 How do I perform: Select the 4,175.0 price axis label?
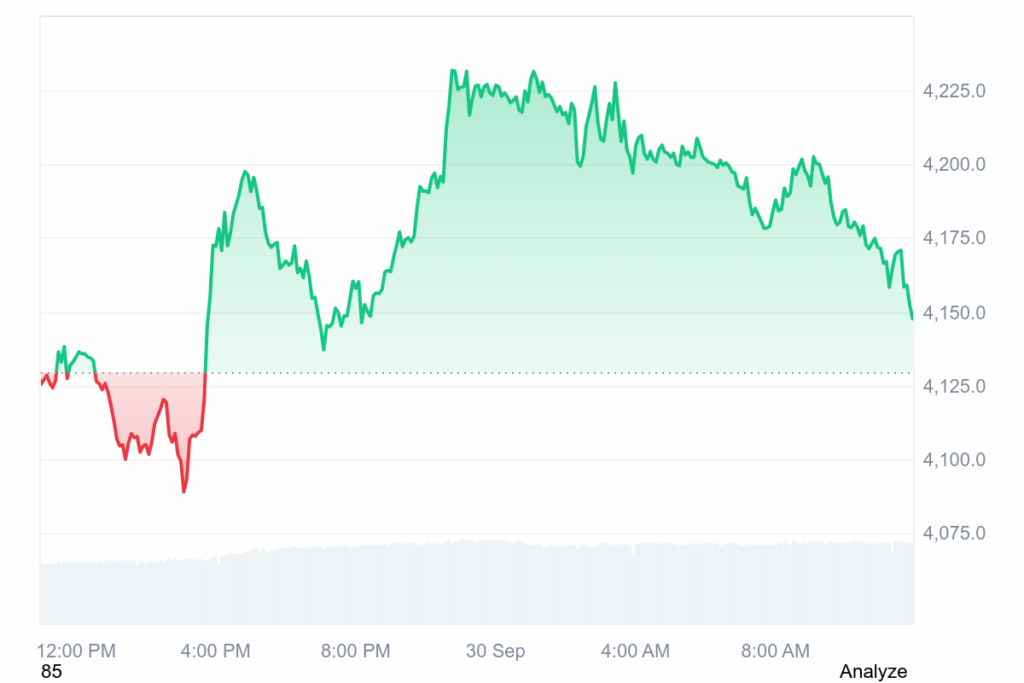point(954,238)
